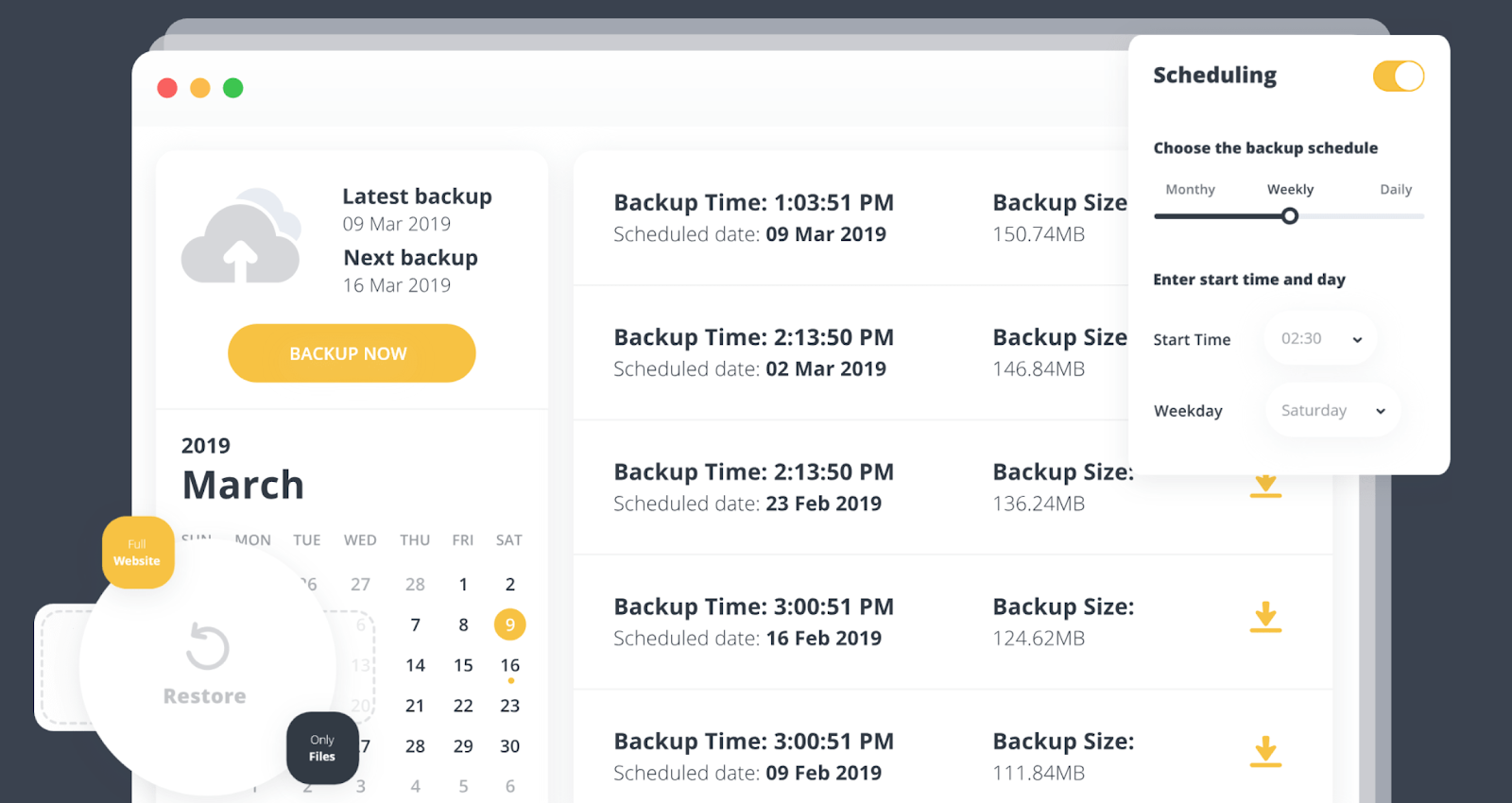
Task: Choose the Weekly schedule option
Action: pyautogui.click(x=1290, y=190)
